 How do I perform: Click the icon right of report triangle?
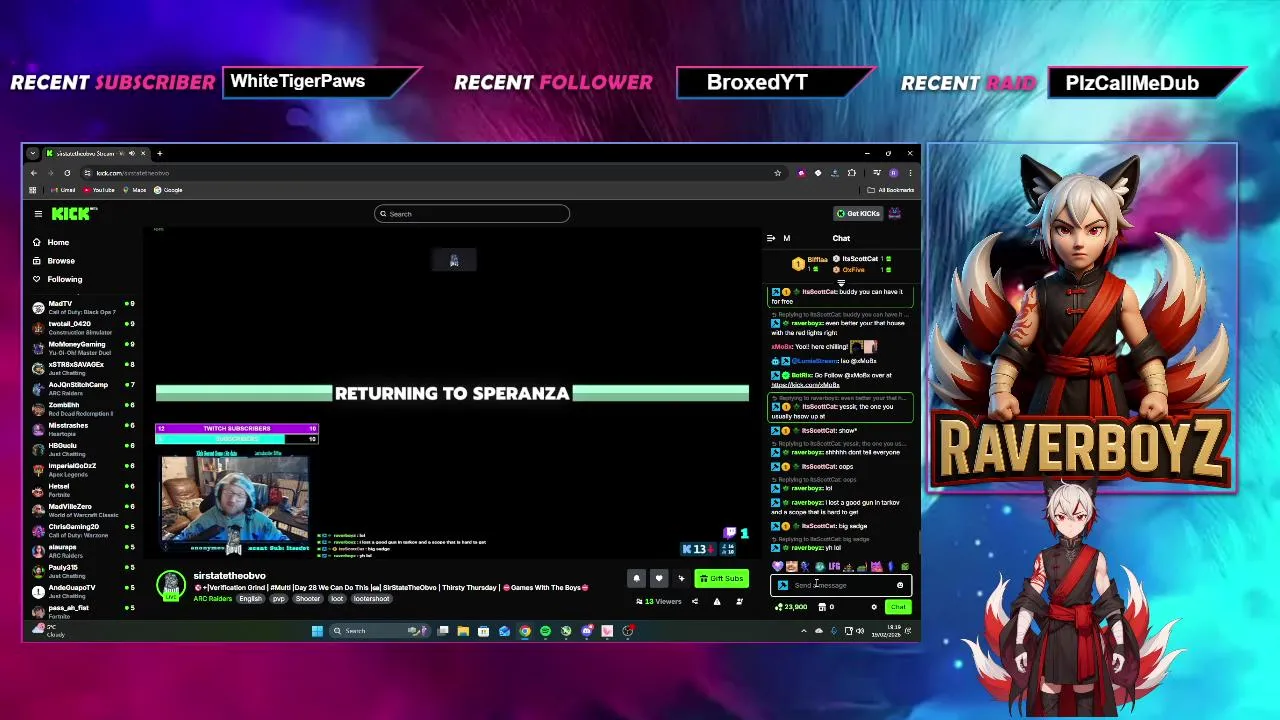(739, 601)
